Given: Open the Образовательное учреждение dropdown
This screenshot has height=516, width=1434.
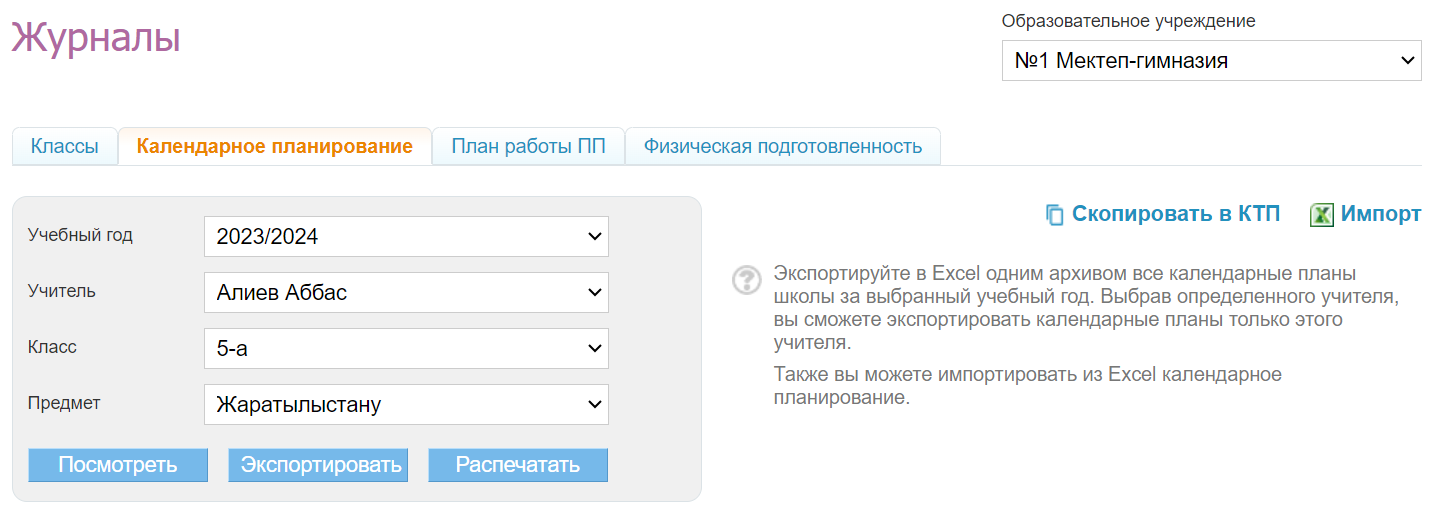Looking at the screenshot, I should [x=1211, y=61].
